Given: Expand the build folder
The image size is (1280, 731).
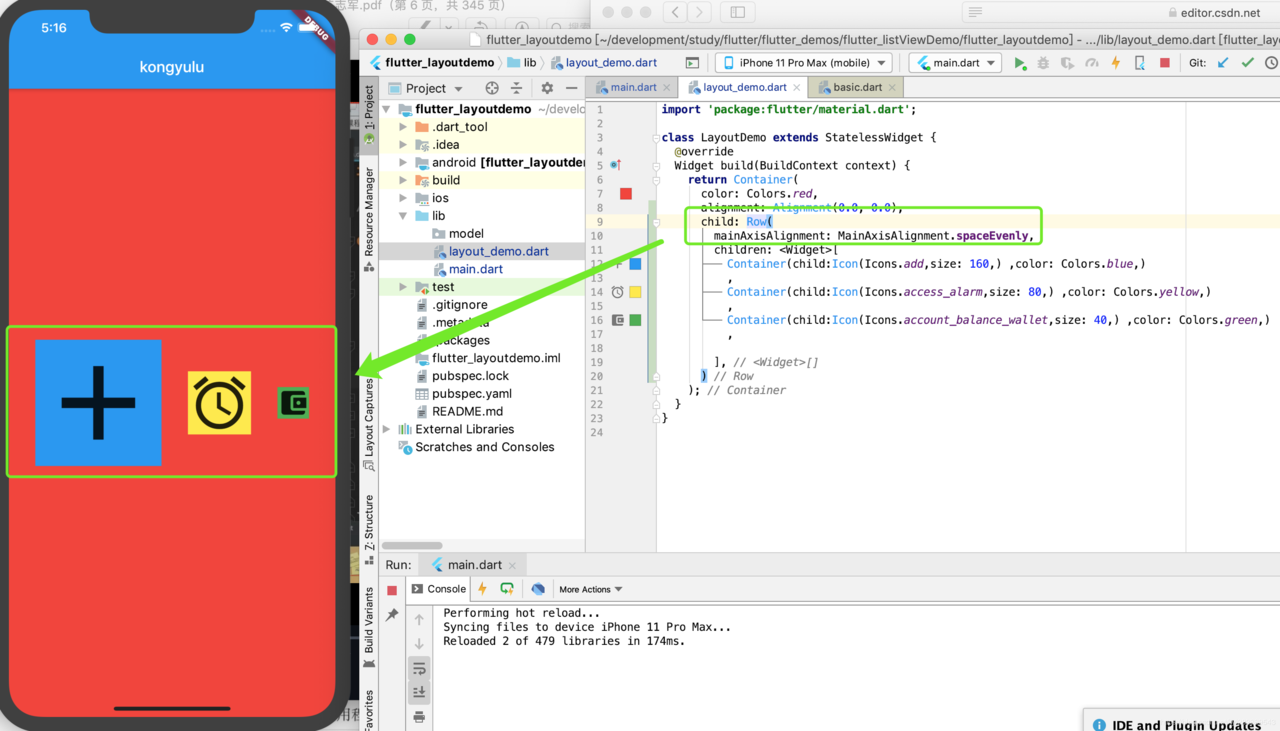Looking at the screenshot, I should pos(403,181).
